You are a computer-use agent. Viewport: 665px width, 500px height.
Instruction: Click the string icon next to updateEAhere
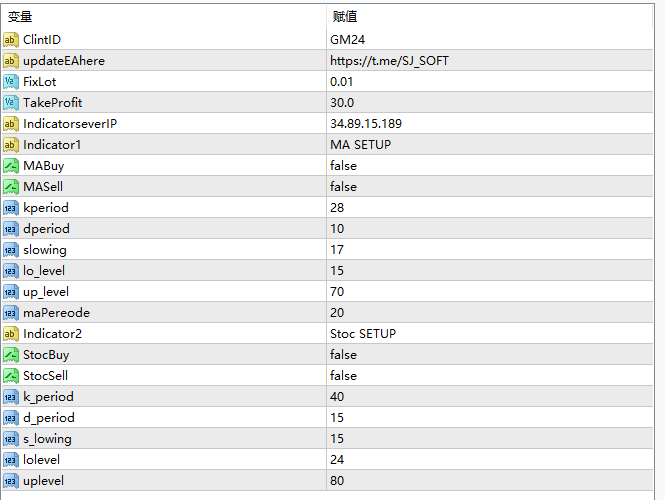pos(11,61)
